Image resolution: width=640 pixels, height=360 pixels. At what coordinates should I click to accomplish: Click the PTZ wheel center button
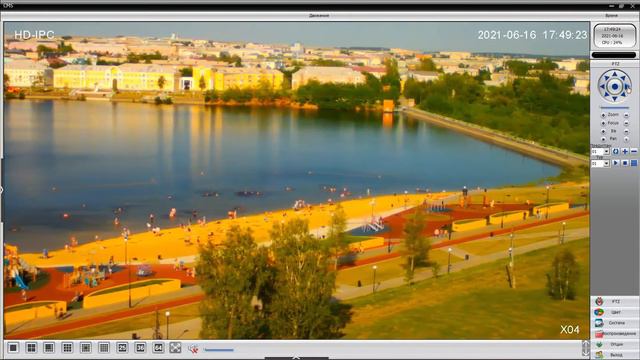point(615,87)
